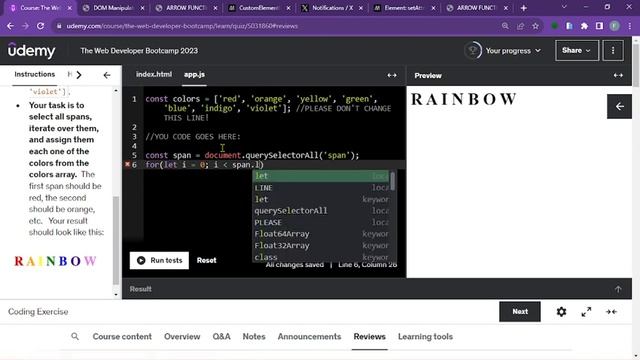Open the tab search chevron in title bar
Image resolution: width=640 pixels, height=360 pixels.
(x=564, y=7)
